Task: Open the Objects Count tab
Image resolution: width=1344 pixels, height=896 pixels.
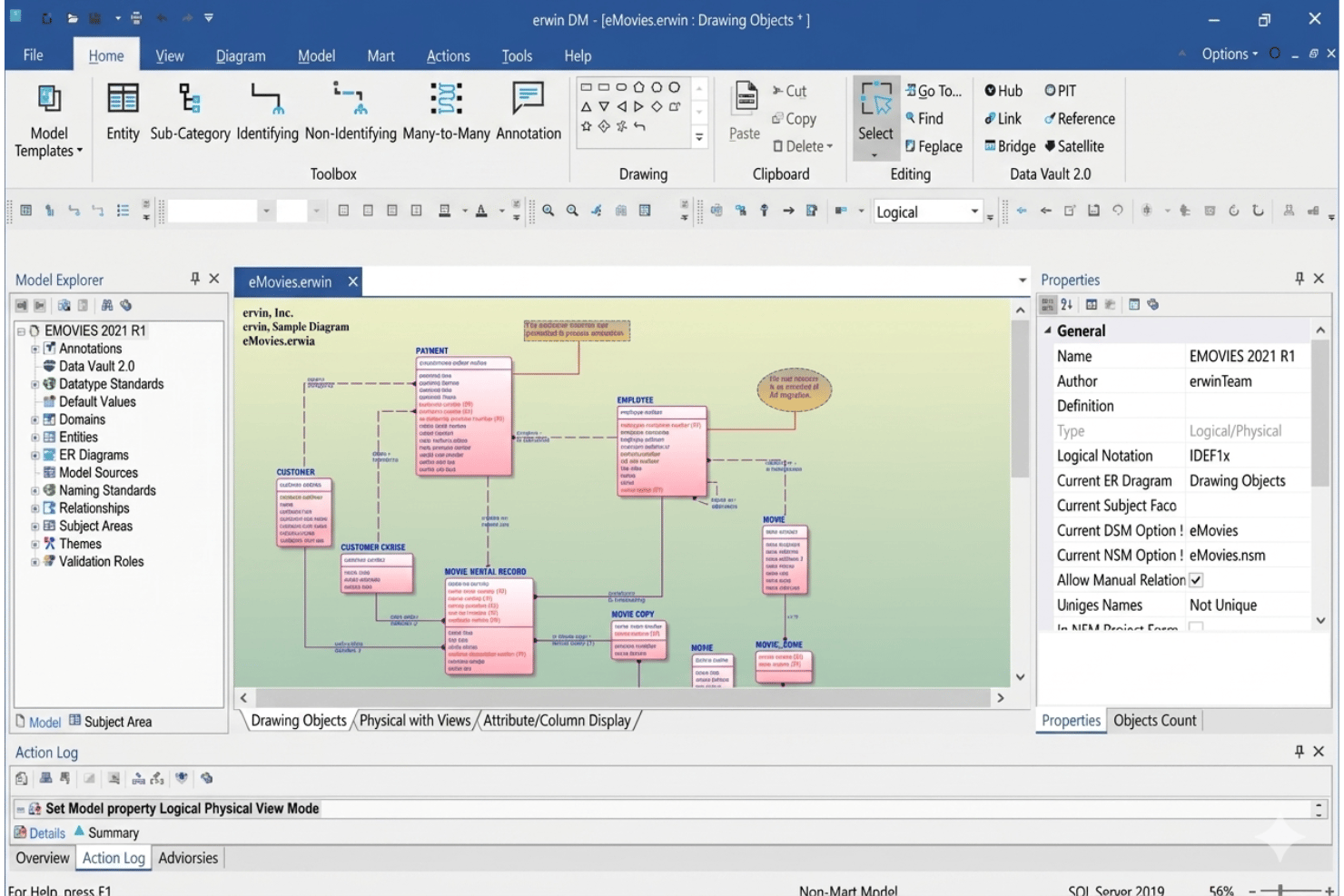Action: (x=1154, y=720)
